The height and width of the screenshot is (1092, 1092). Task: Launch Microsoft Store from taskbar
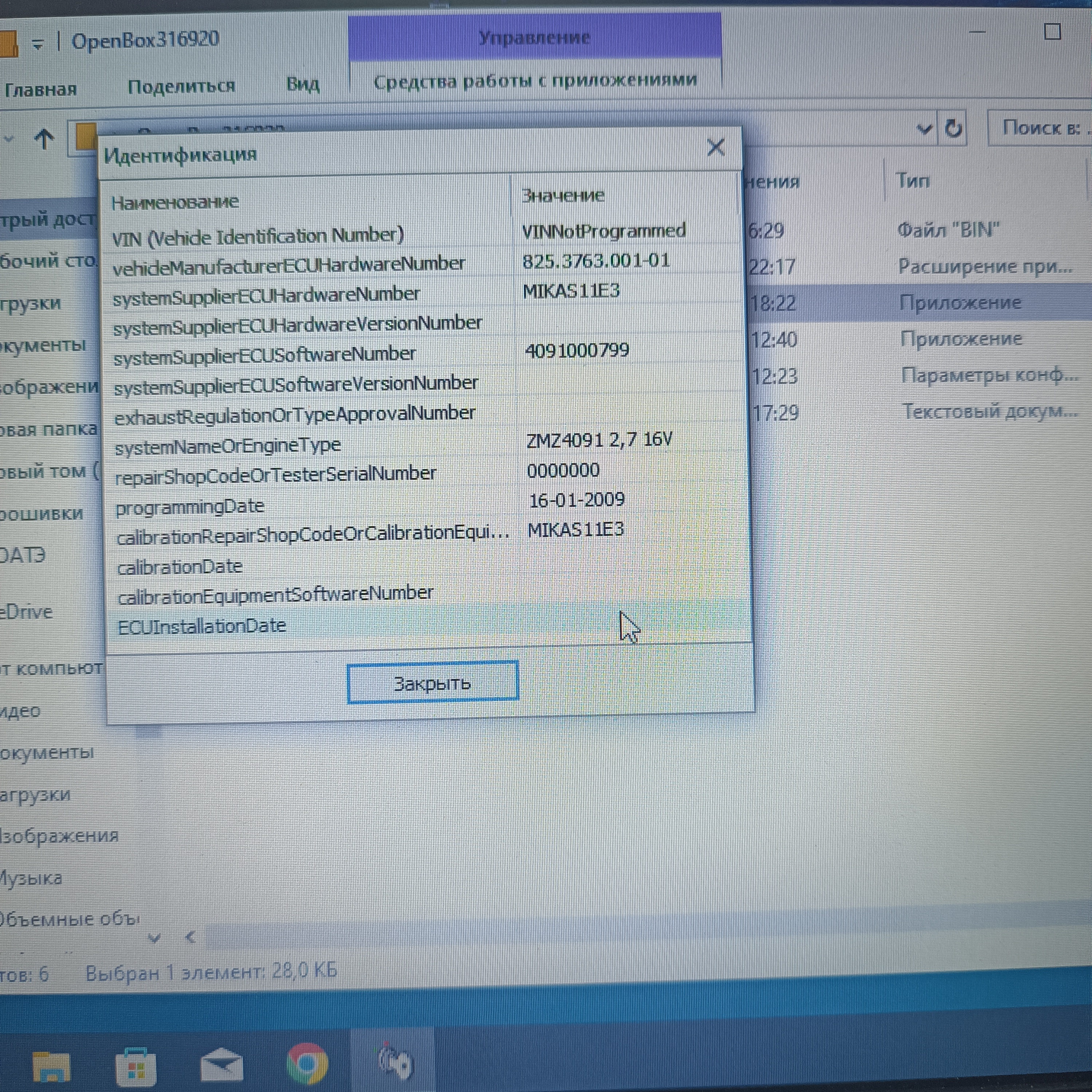tap(136, 1065)
